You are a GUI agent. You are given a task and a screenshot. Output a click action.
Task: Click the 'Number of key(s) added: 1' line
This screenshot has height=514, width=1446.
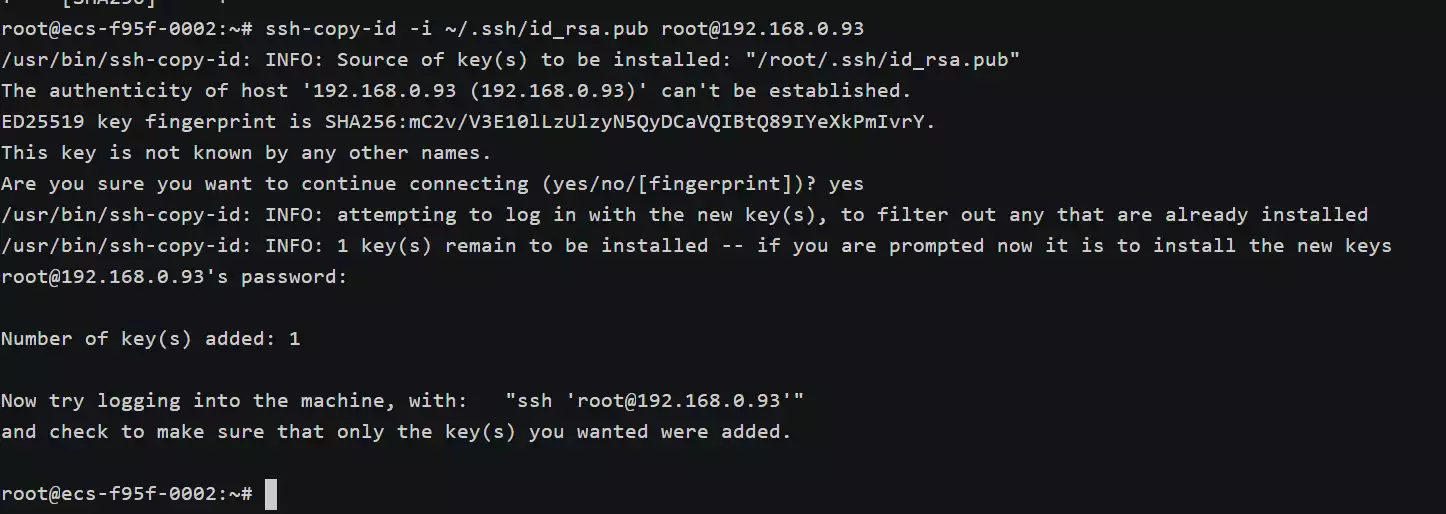[151, 339]
